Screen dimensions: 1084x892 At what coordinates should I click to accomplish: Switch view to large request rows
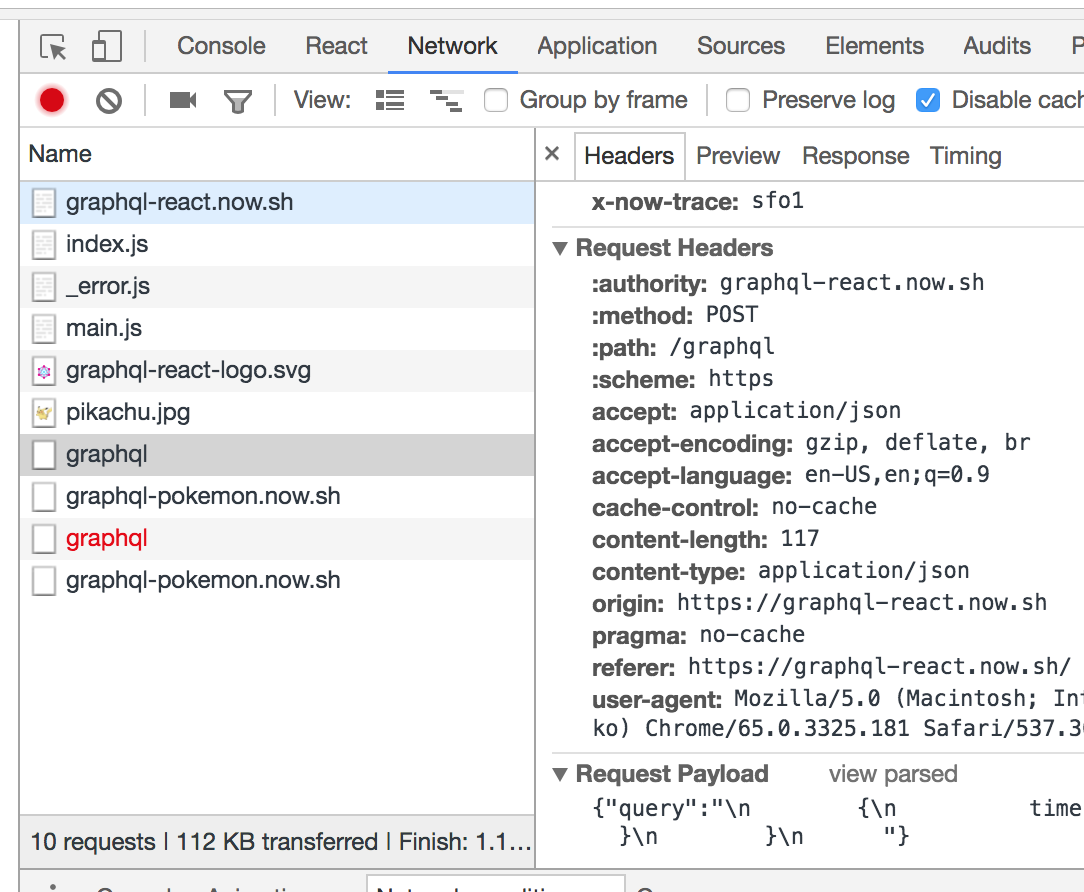click(x=389, y=100)
